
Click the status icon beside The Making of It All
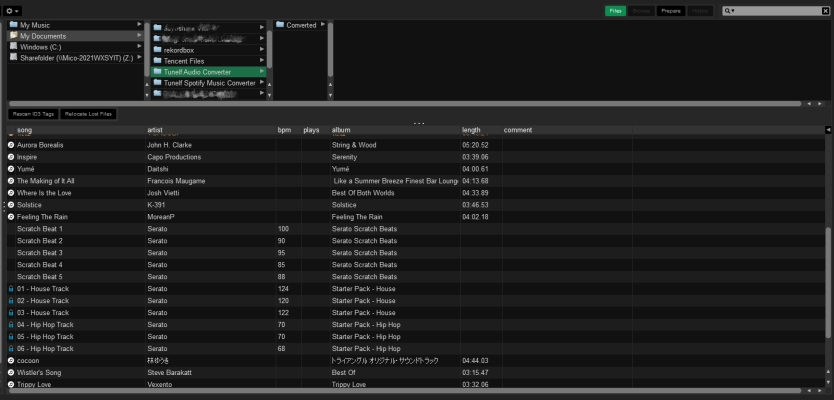[11, 181]
